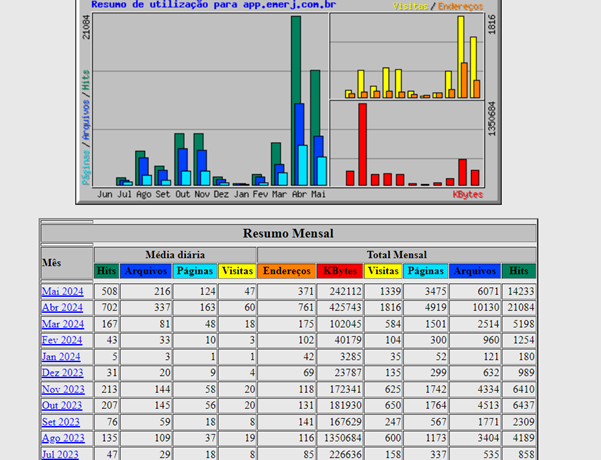Click KBytes value 3285 in Jan row
Screen dimensions: 601x460
coord(351,356)
